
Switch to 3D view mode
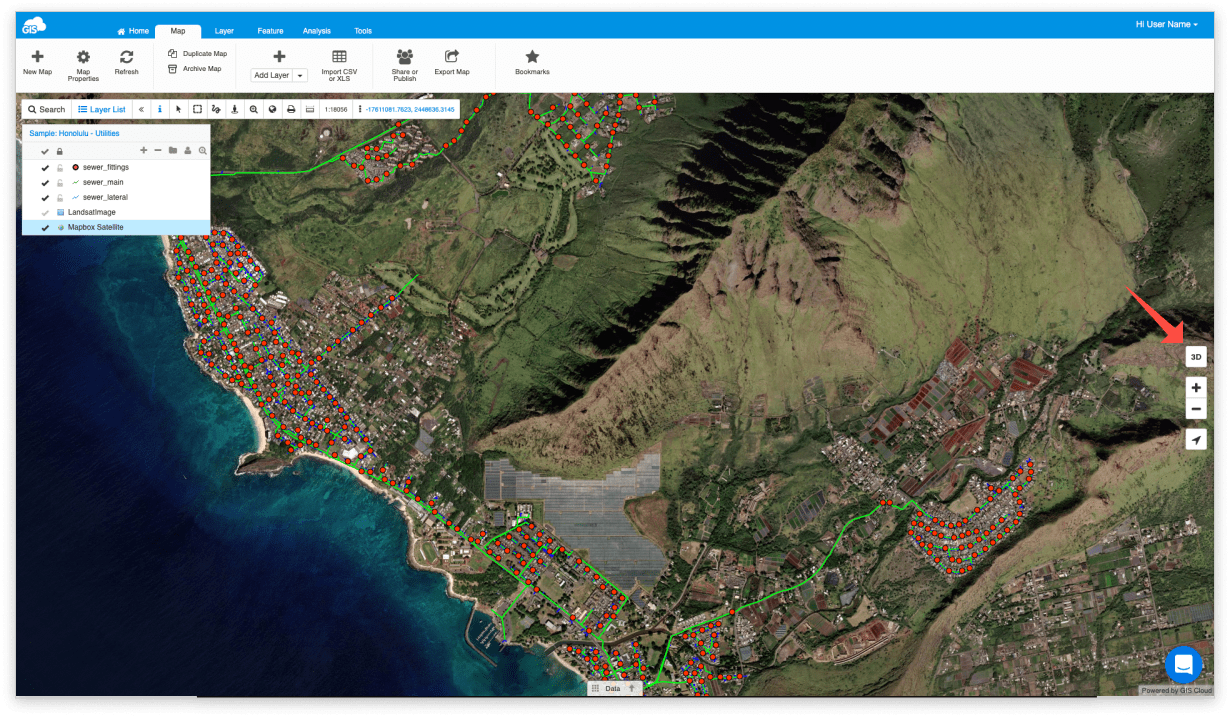pos(1196,356)
